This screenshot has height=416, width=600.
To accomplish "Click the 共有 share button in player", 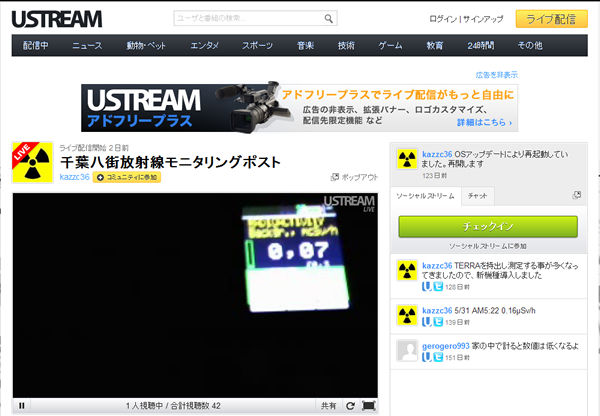I will tap(328, 406).
